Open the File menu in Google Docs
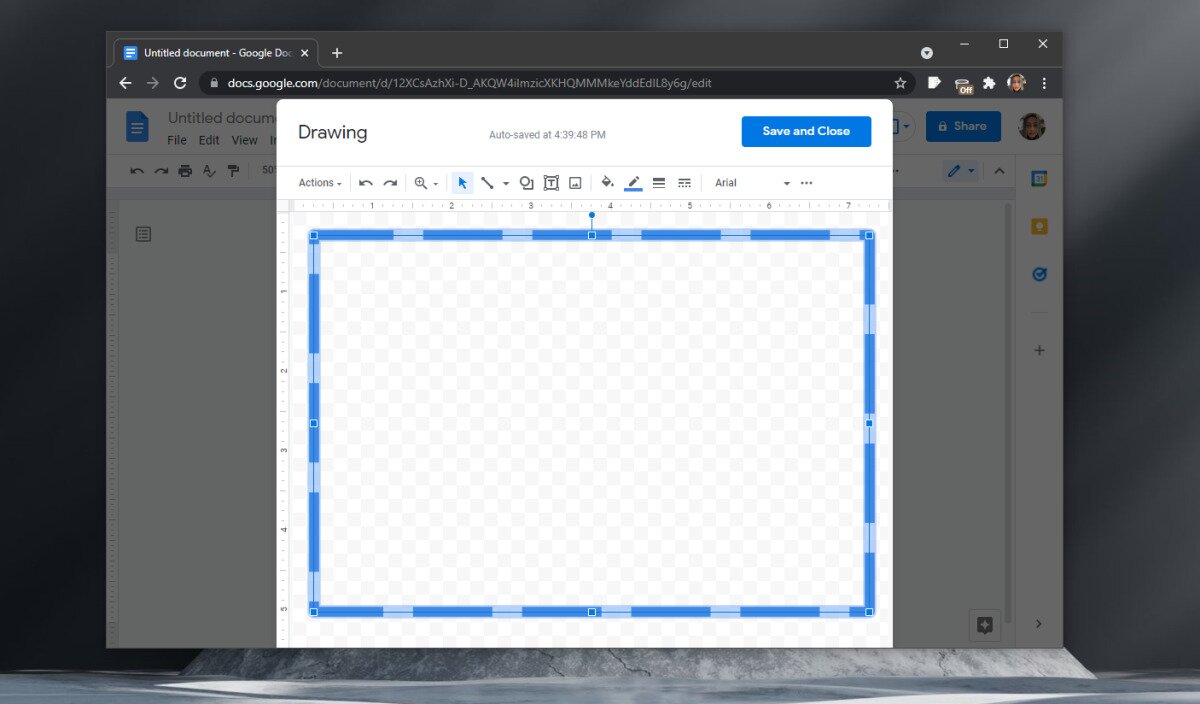 pos(176,140)
